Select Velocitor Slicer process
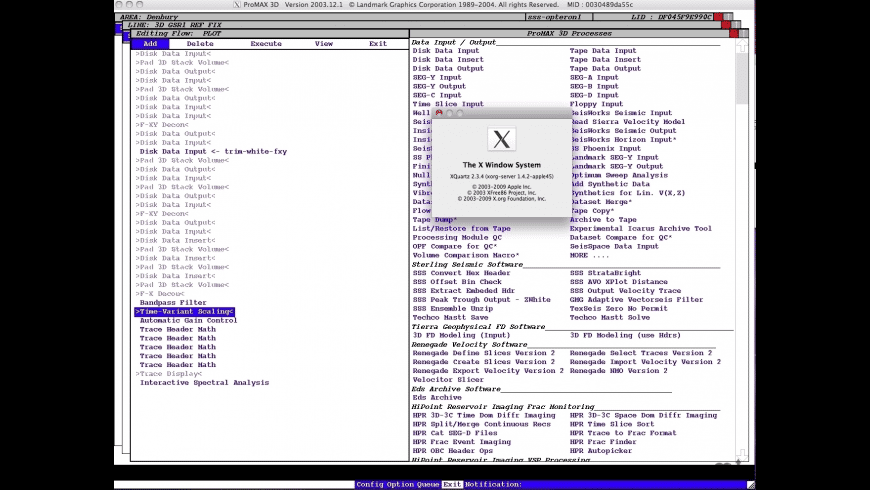Screen dimensions: 870x490 pos(448,380)
